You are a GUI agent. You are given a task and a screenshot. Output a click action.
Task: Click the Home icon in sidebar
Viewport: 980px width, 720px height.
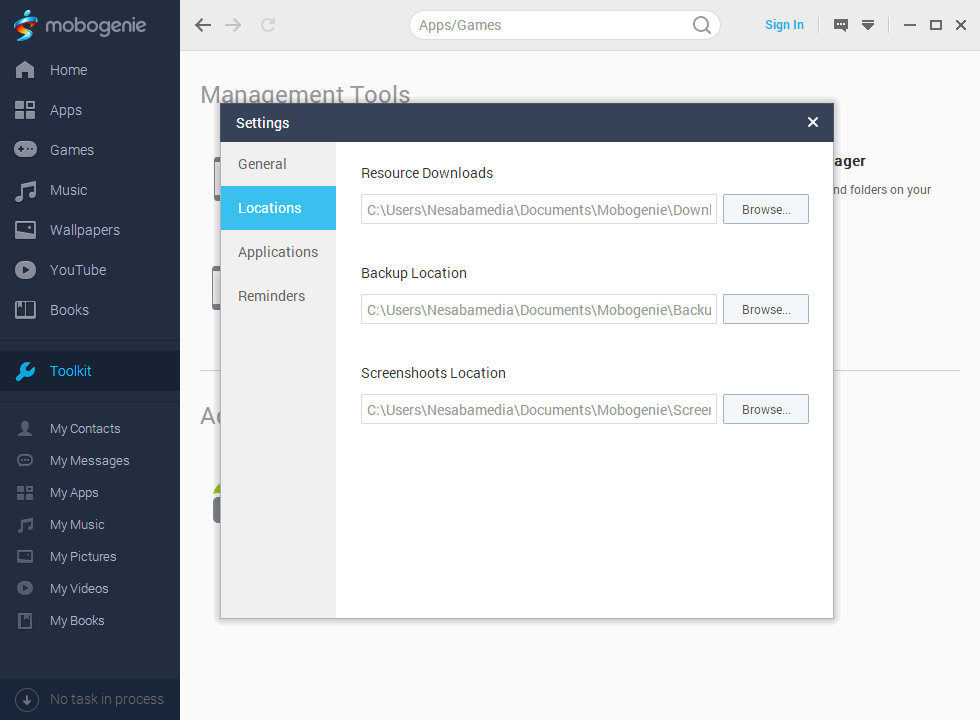click(x=25, y=70)
